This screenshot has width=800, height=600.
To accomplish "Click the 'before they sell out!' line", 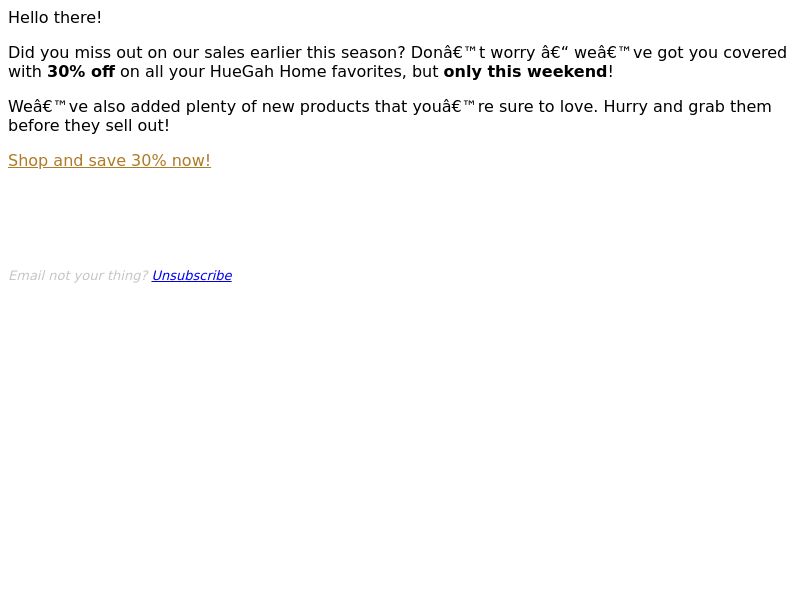I will (89, 126).
